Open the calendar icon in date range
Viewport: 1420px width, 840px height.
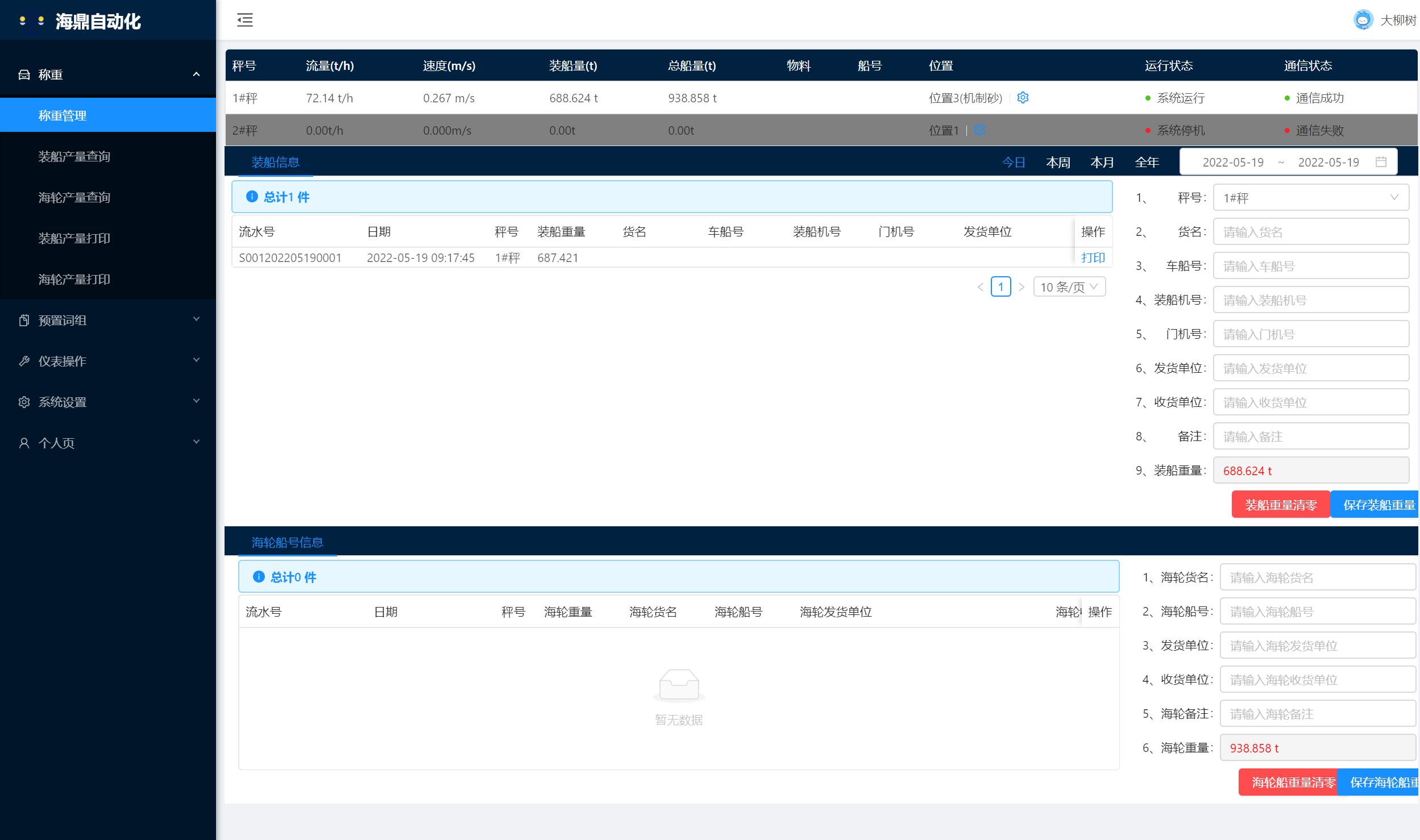pos(1381,162)
